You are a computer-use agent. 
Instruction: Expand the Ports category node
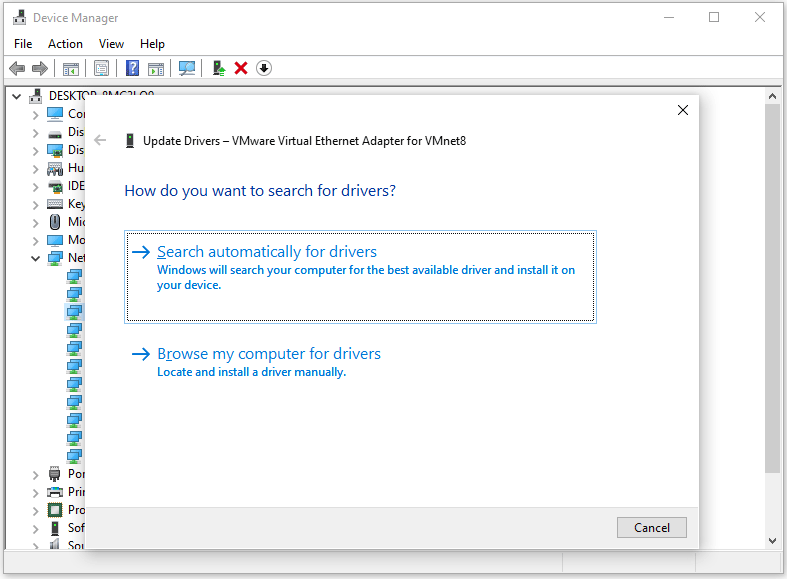pos(35,474)
